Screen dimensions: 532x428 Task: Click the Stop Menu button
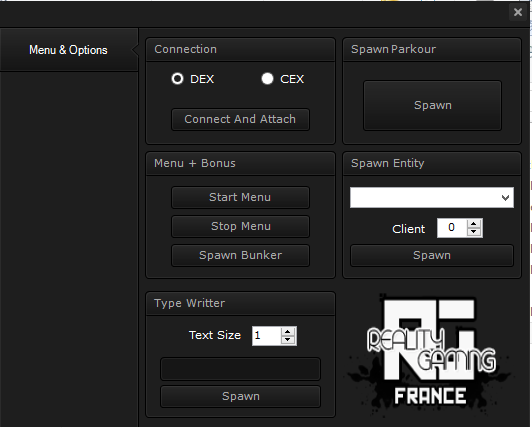point(240,226)
